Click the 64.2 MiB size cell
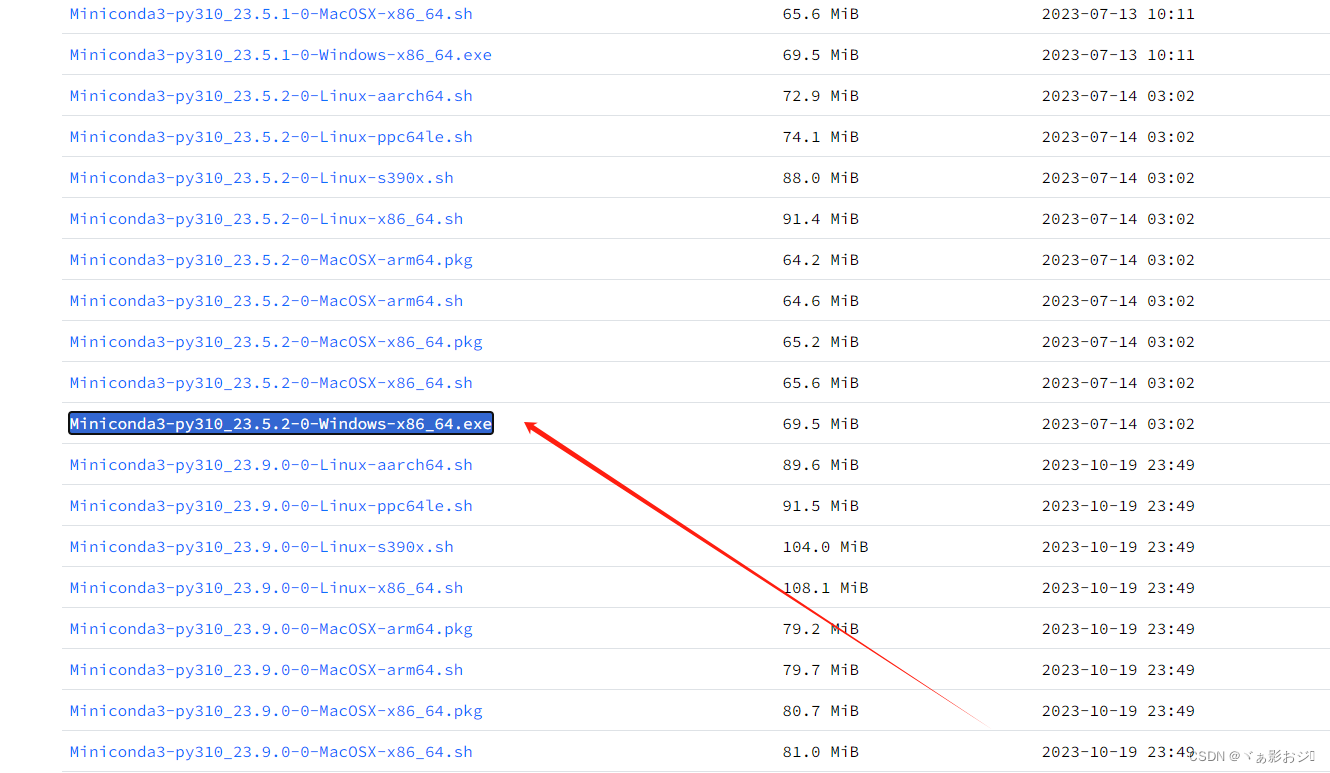The width and height of the screenshot is (1330, 773). 820,260
